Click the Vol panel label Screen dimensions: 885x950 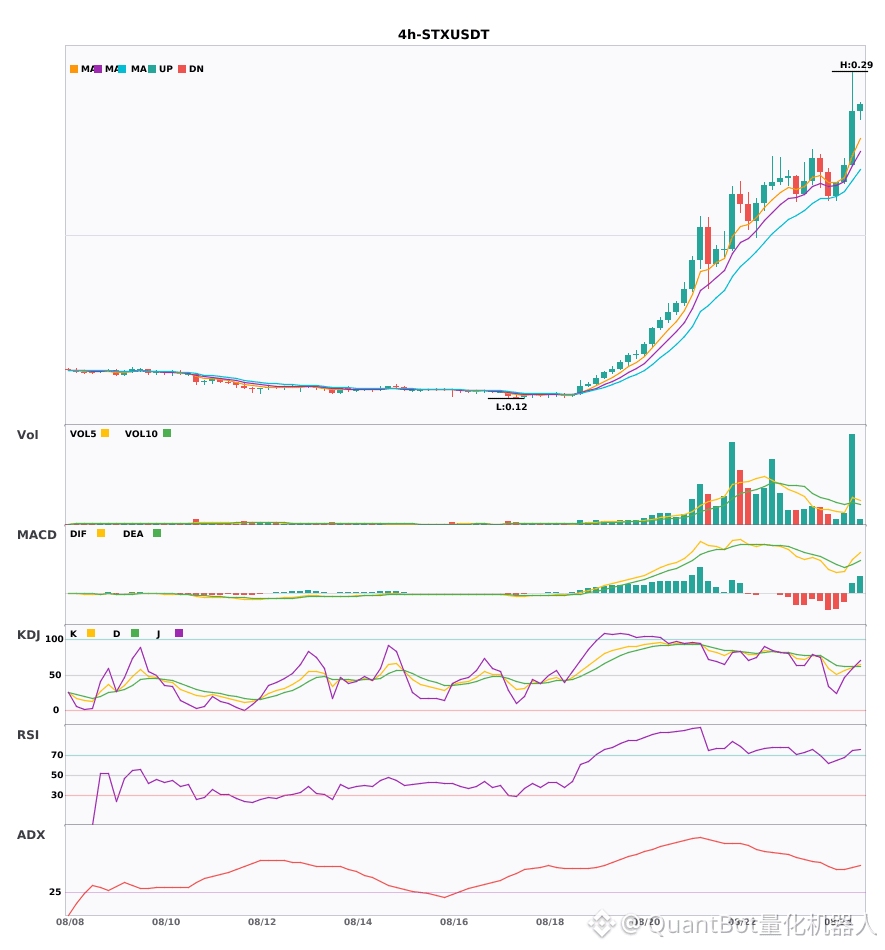click(x=27, y=435)
